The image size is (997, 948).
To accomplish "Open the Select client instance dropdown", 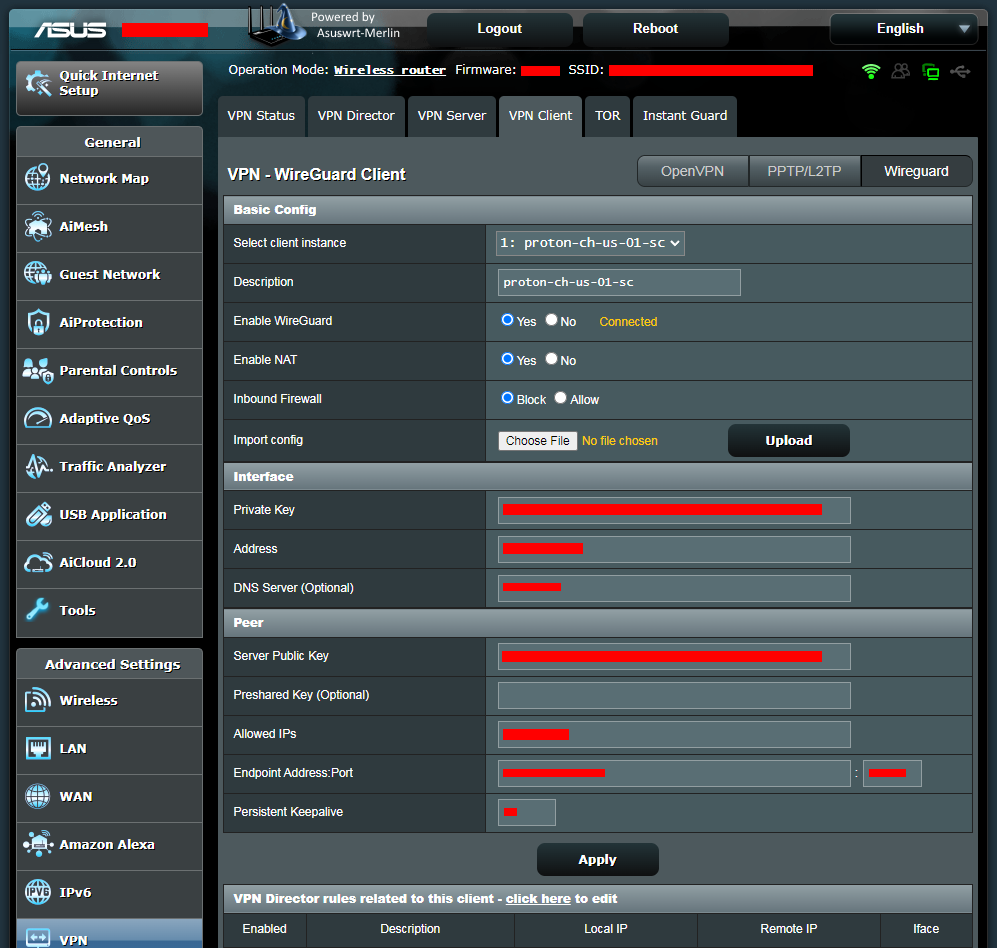I will tap(590, 243).
